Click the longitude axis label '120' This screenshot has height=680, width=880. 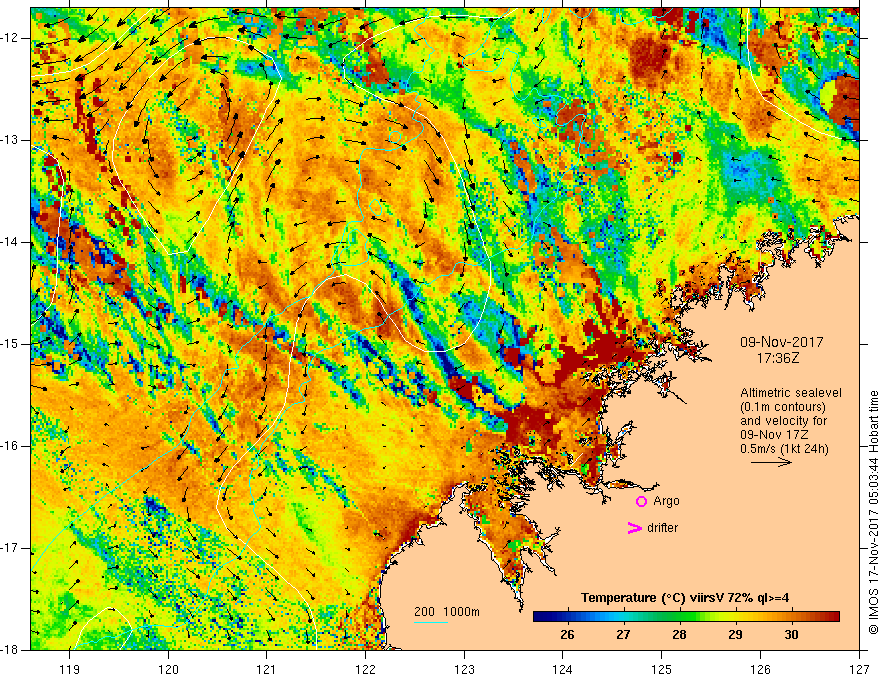point(168,669)
